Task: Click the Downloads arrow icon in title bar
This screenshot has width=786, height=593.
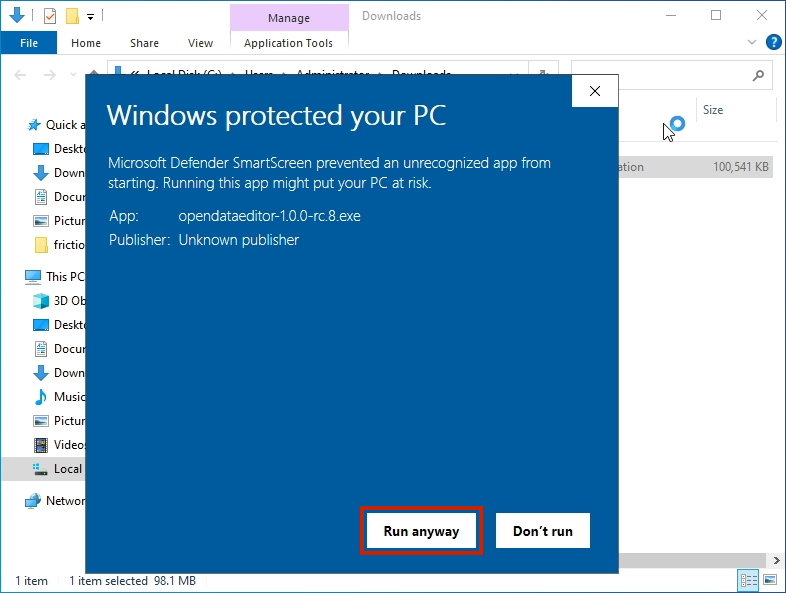Action: click(x=17, y=16)
